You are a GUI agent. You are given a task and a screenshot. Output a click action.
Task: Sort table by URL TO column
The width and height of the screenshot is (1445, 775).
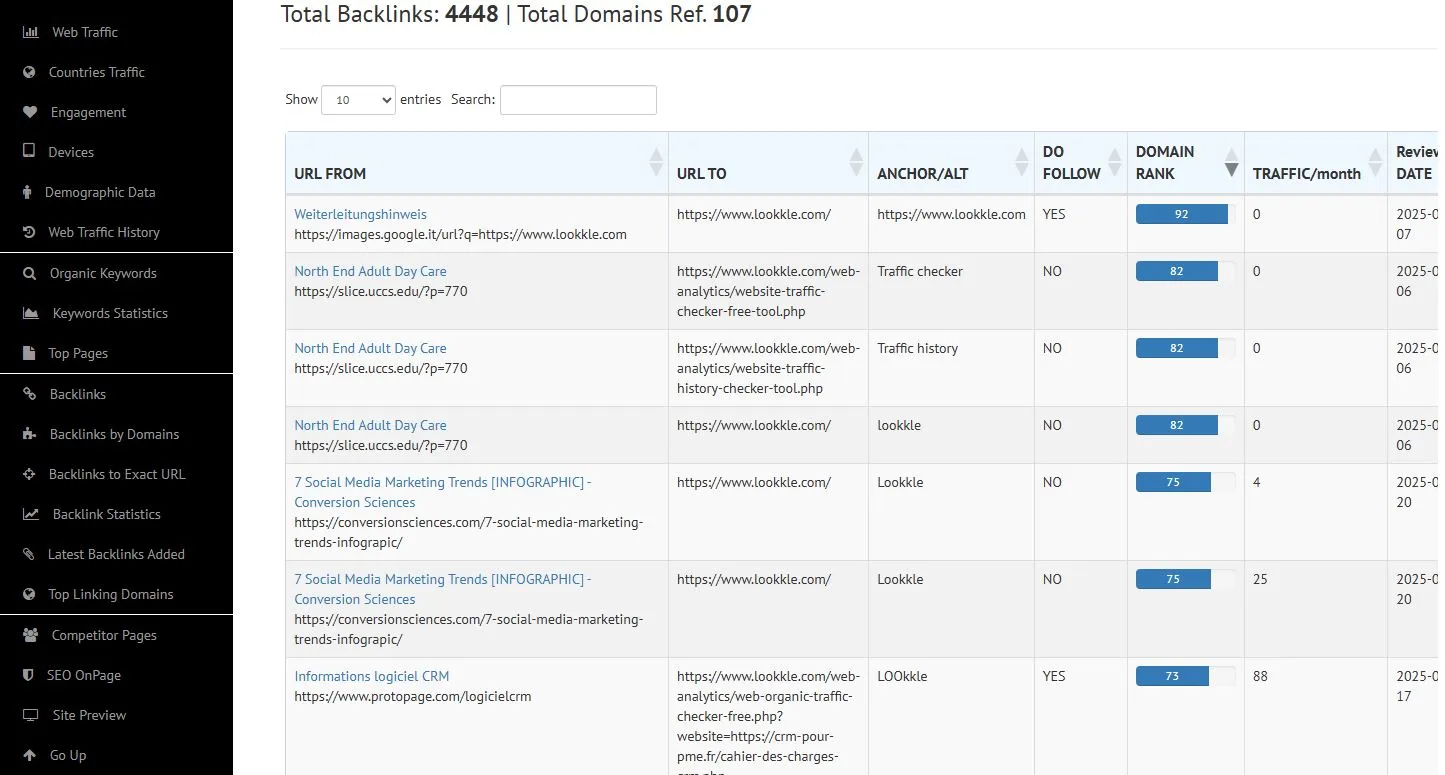(x=769, y=163)
